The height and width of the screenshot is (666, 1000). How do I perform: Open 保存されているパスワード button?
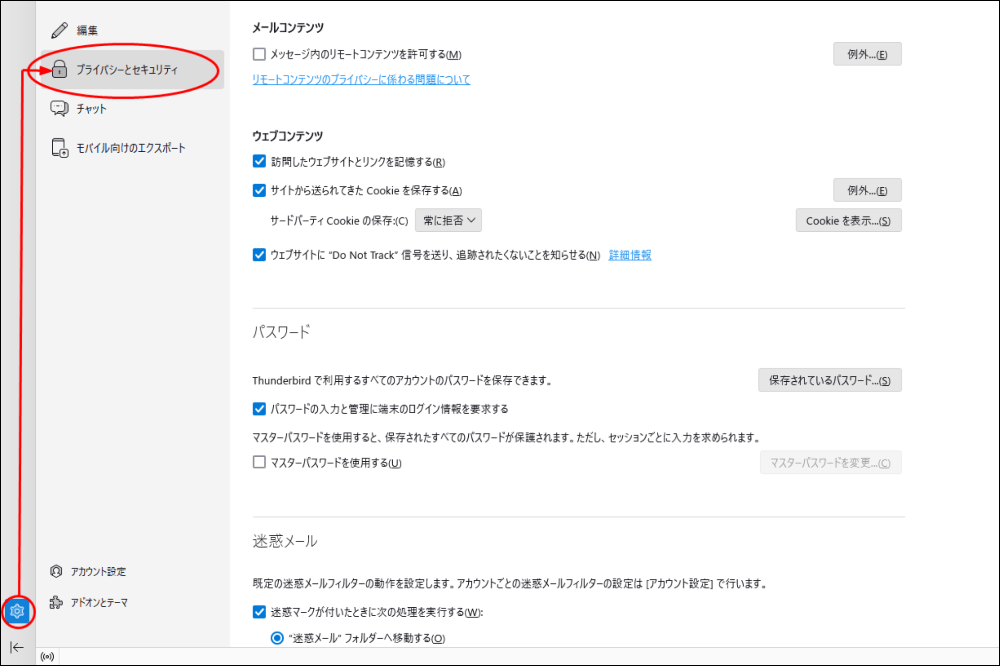click(830, 380)
